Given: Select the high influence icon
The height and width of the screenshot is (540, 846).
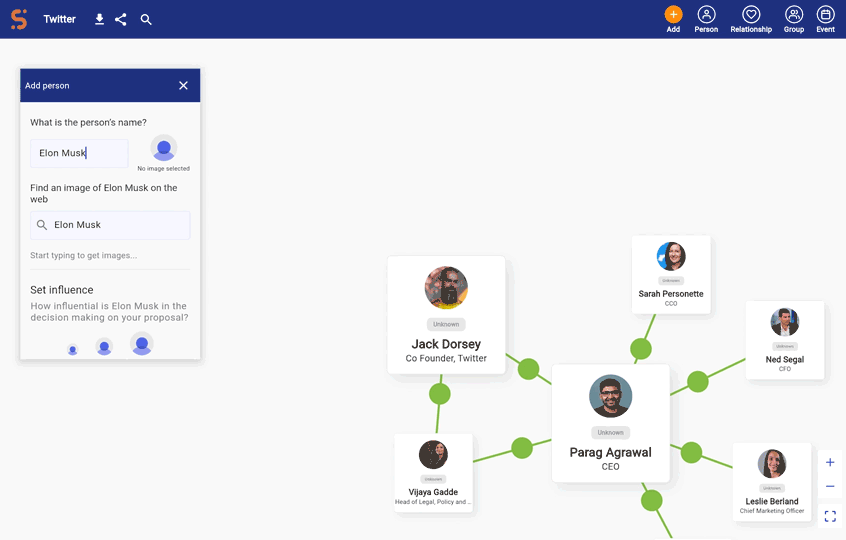Looking at the screenshot, I should click(x=142, y=344).
